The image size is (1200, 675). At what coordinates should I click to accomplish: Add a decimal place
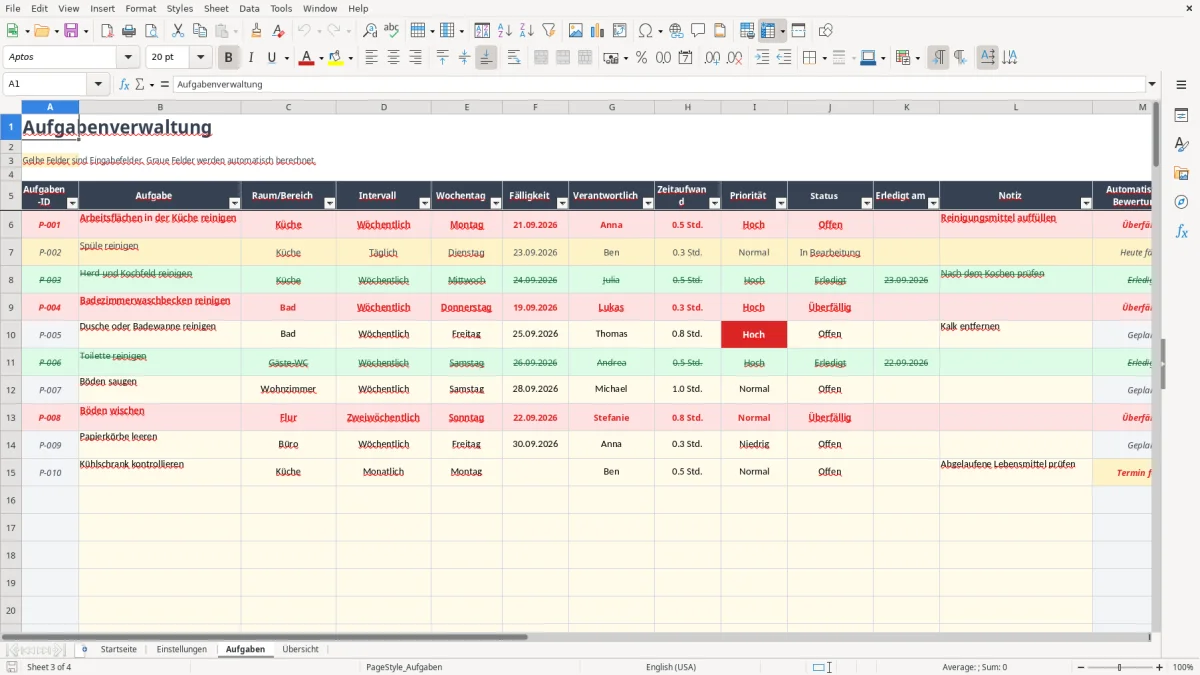(x=712, y=58)
